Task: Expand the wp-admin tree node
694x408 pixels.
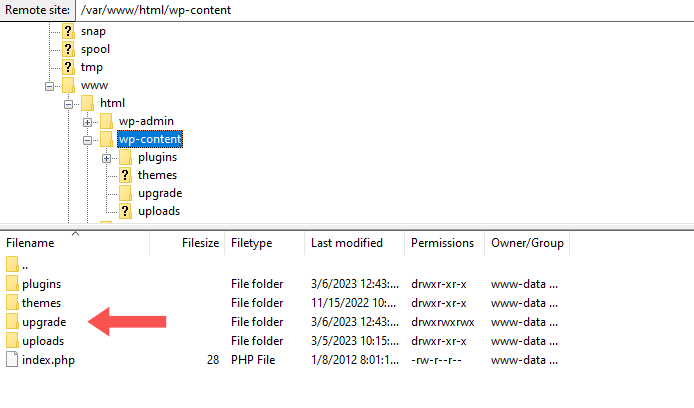Action: 88,121
